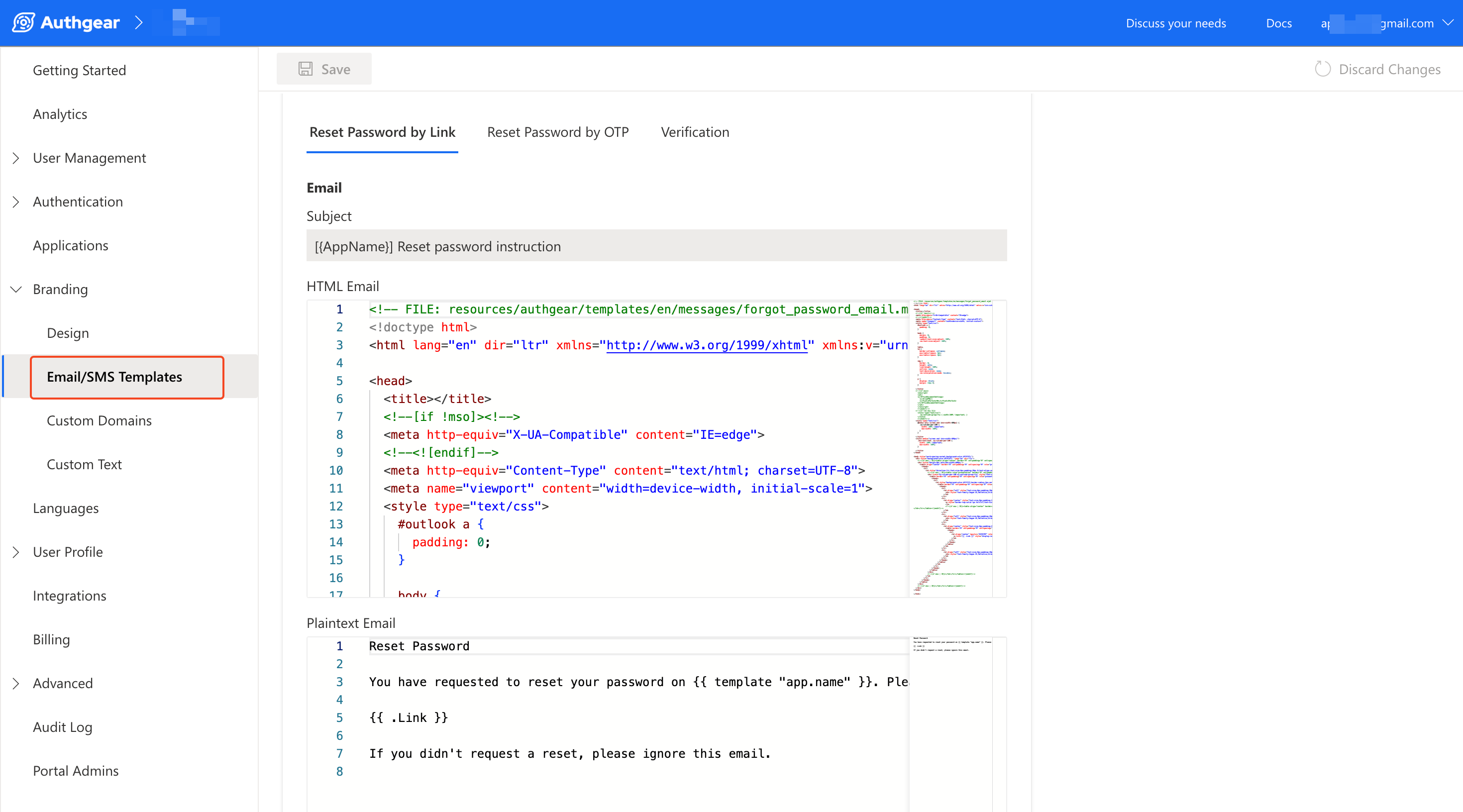The height and width of the screenshot is (812, 1463).
Task: Click the Discard Changes circular arrow icon
Action: 1323,69
